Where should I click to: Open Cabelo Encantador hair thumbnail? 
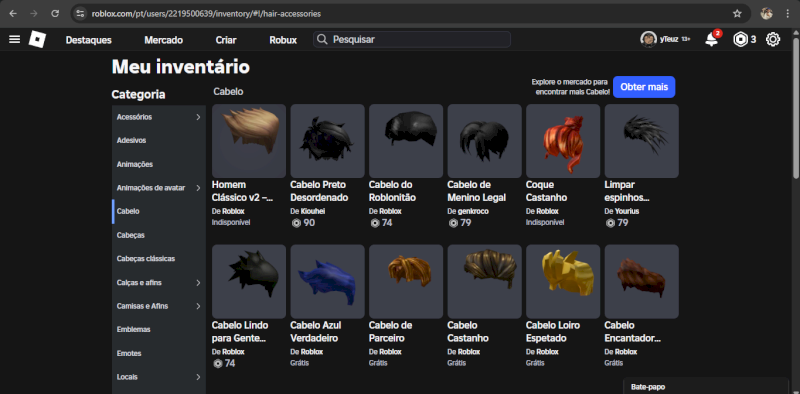(x=642, y=282)
